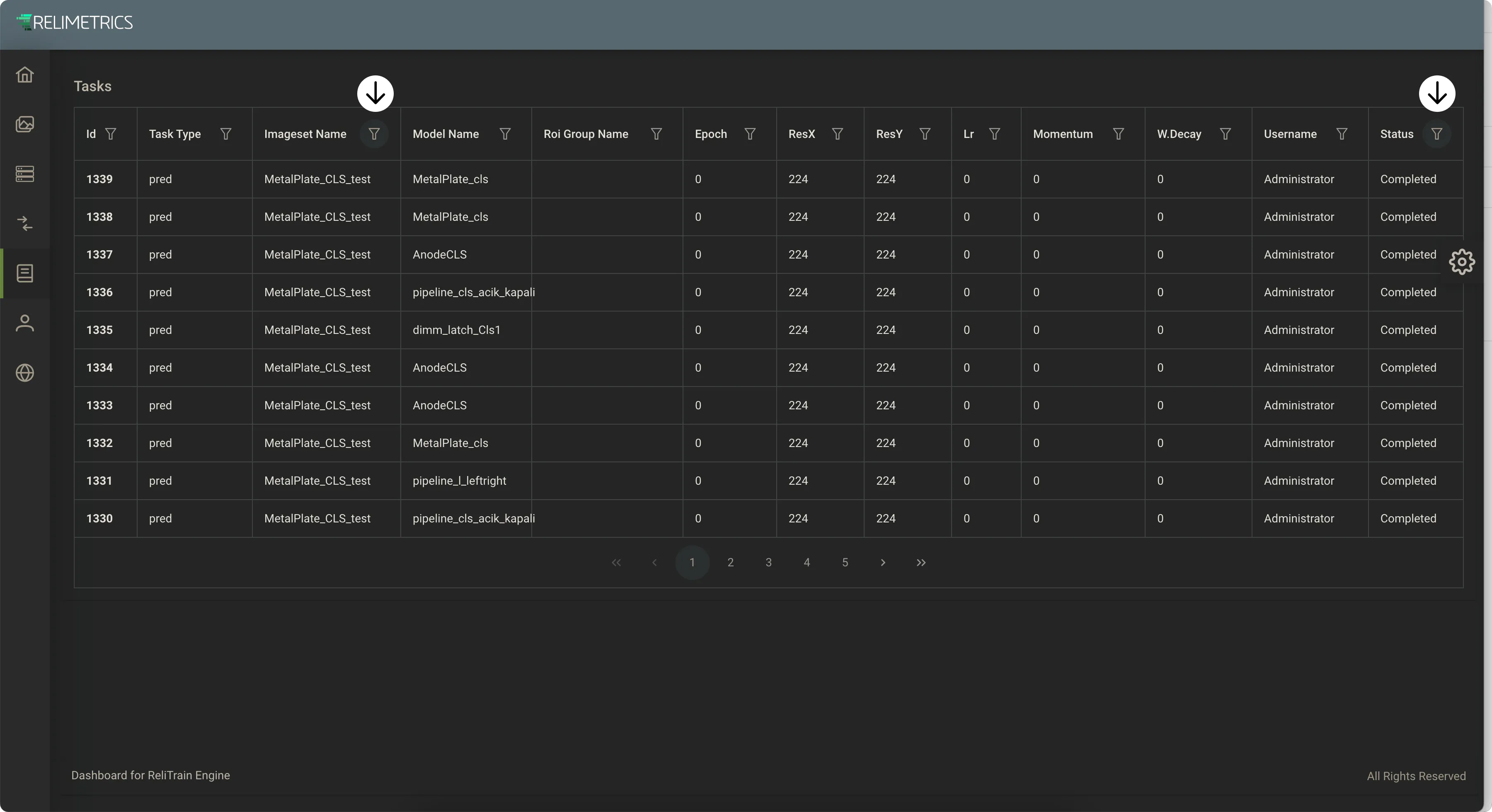Filter the Roi Group Name column
Screen dimensions: 1492x812
(x=656, y=134)
